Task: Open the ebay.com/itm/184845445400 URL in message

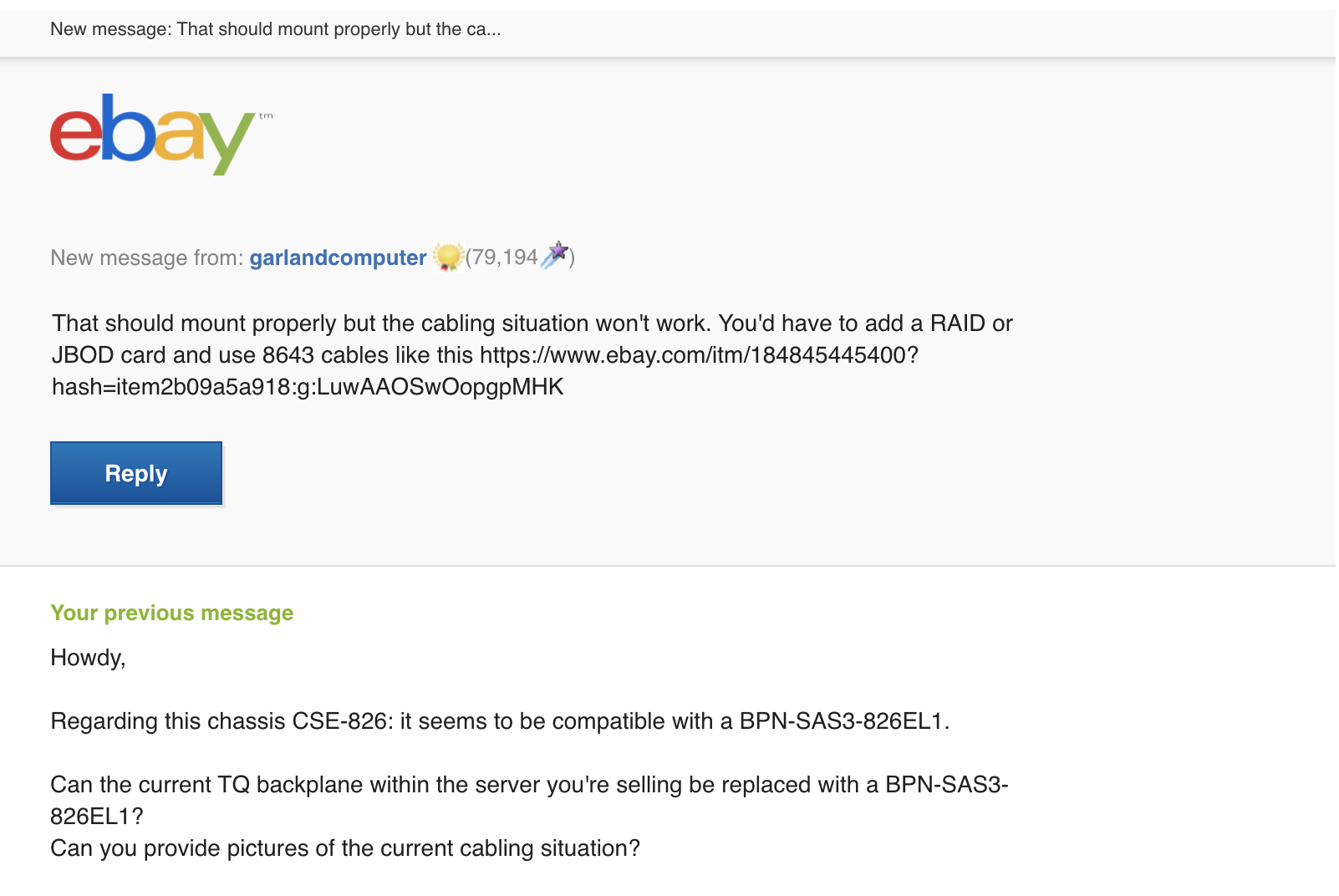Action: pyautogui.click(x=699, y=355)
